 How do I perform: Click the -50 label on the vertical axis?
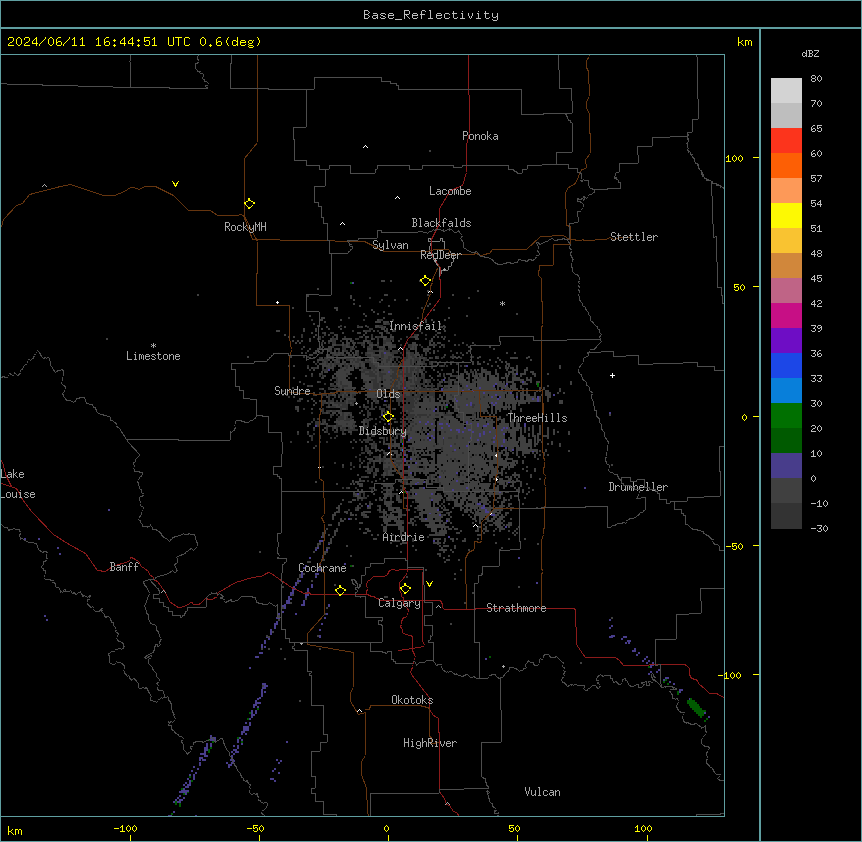tap(734, 546)
